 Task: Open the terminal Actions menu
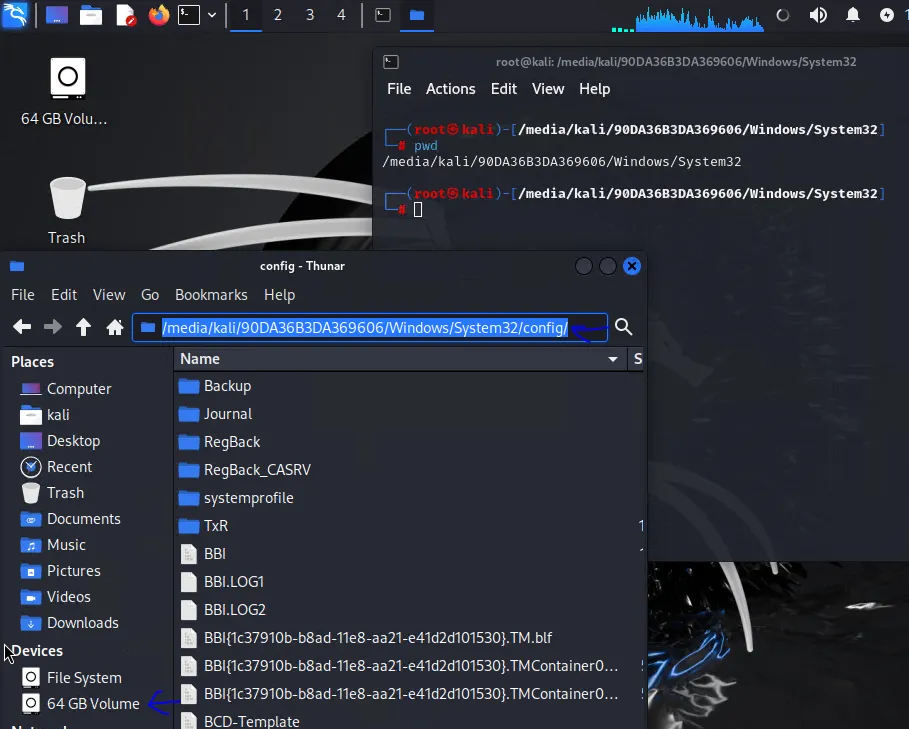pyautogui.click(x=450, y=89)
